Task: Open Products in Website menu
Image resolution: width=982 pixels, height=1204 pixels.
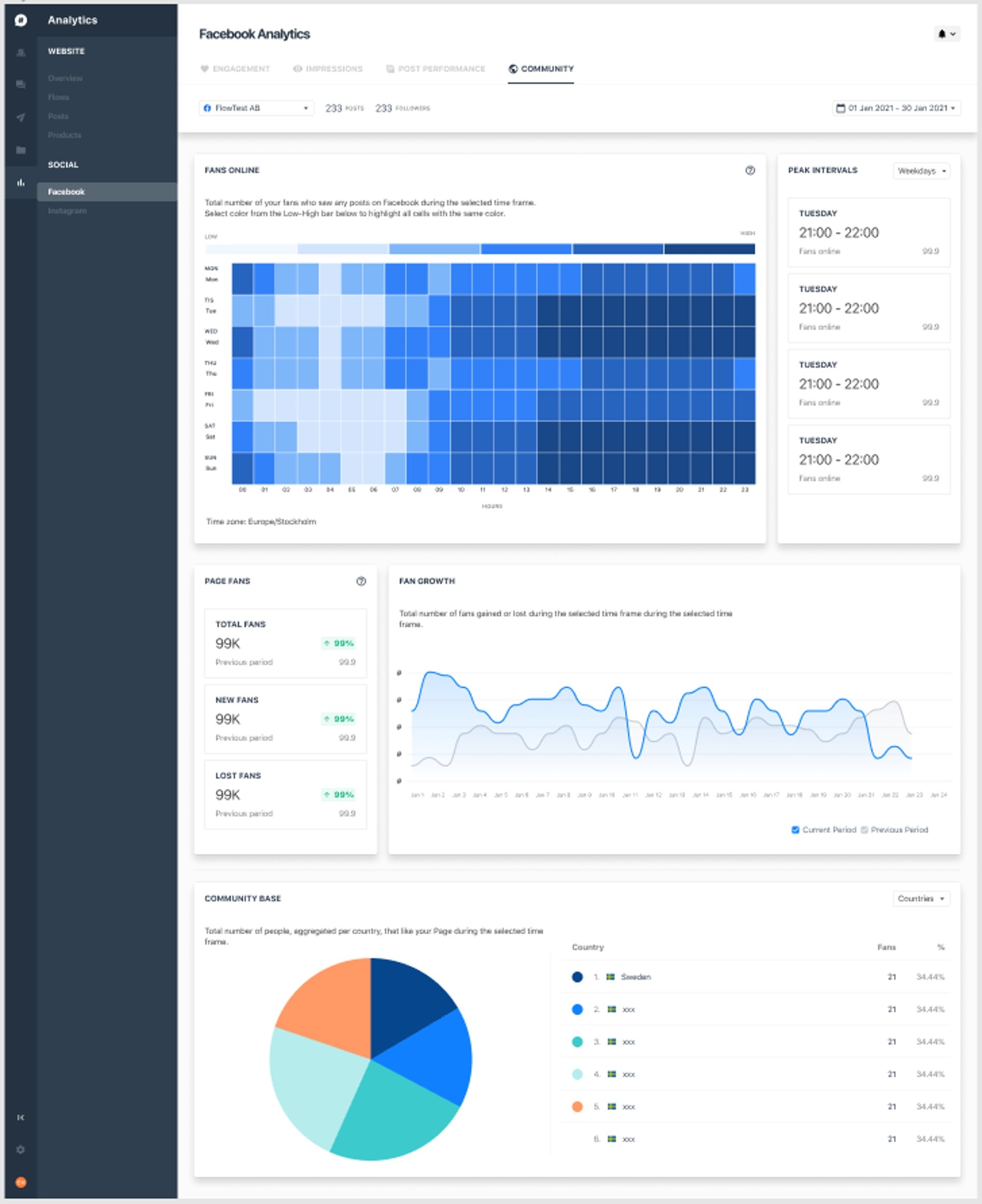Action: tap(64, 135)
